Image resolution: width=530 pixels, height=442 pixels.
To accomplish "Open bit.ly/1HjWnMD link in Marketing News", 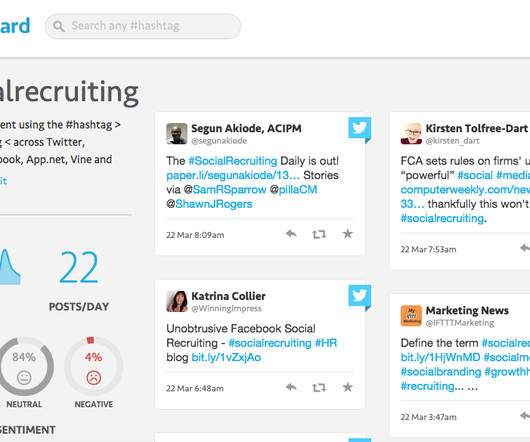I will click(x=440, y=357).
